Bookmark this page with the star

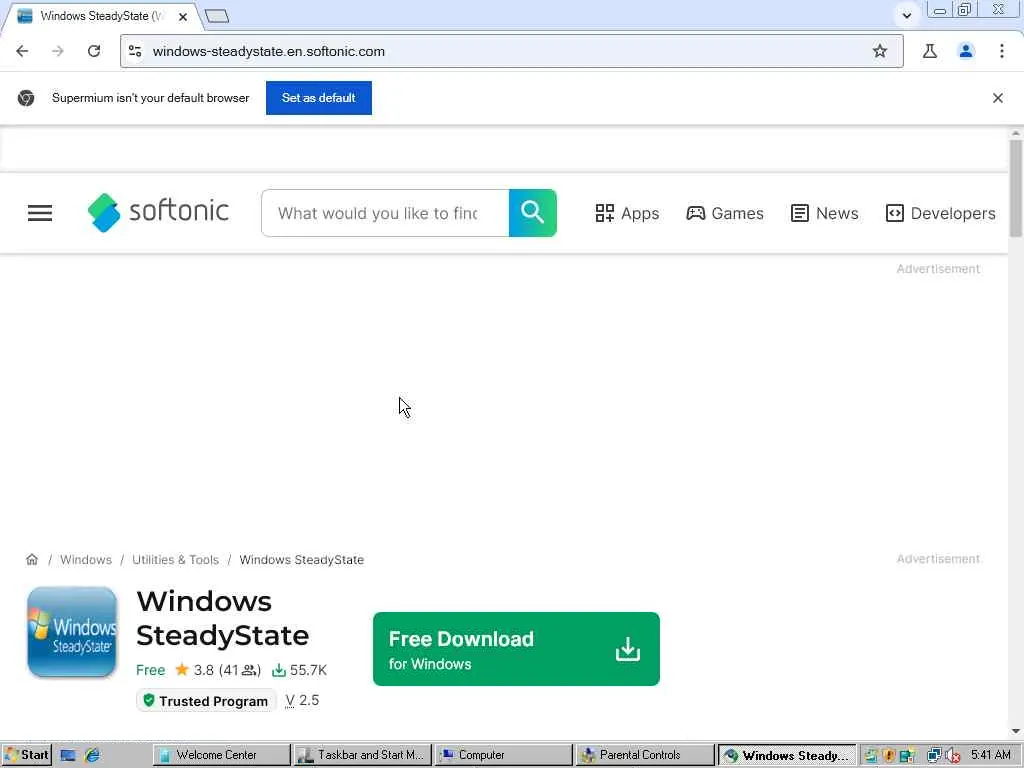pos(880,51)
